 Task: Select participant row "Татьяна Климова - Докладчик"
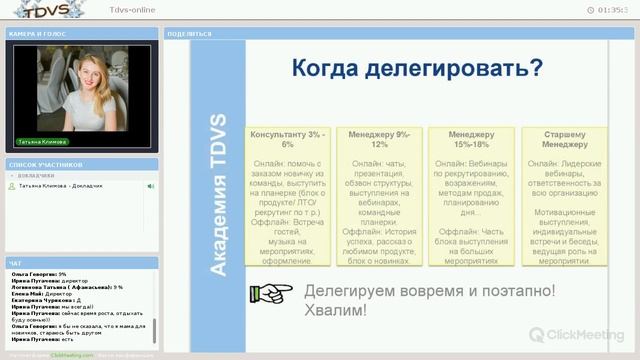tap(82, 186)
